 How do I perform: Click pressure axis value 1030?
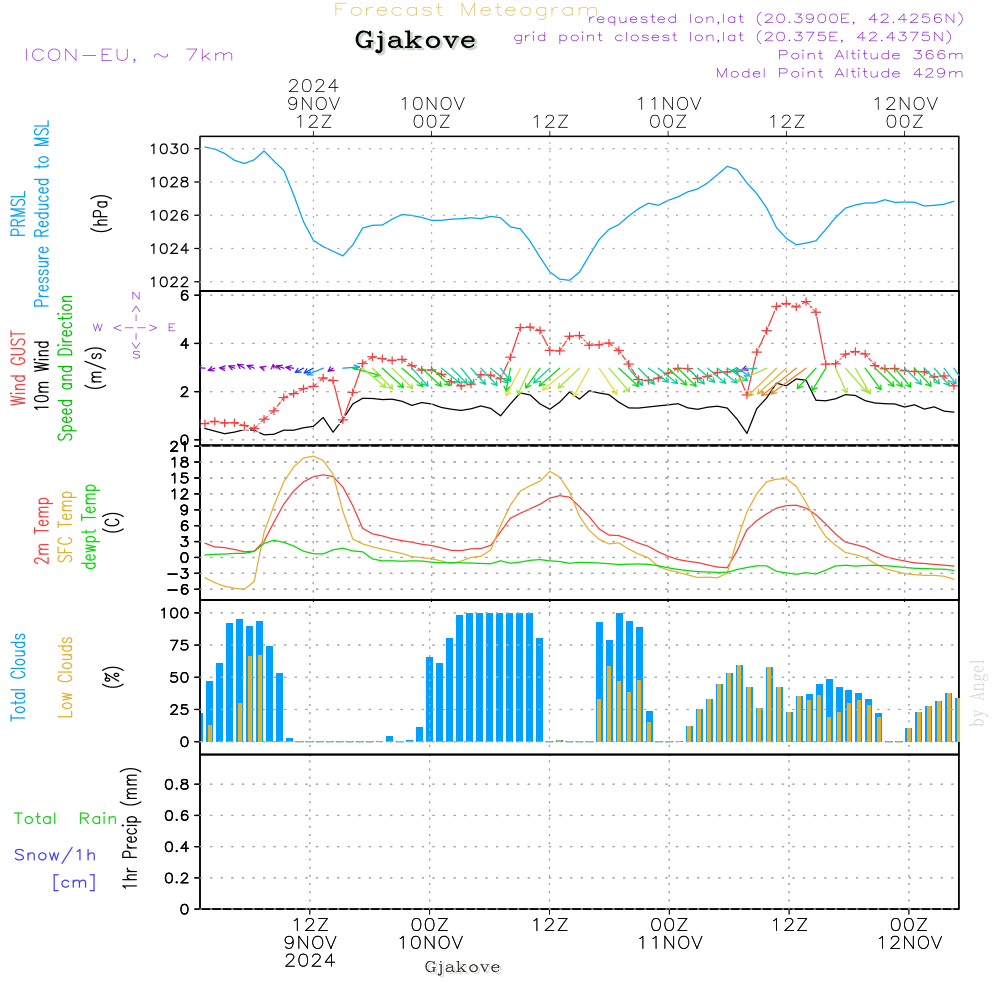[x=170, y=149]
